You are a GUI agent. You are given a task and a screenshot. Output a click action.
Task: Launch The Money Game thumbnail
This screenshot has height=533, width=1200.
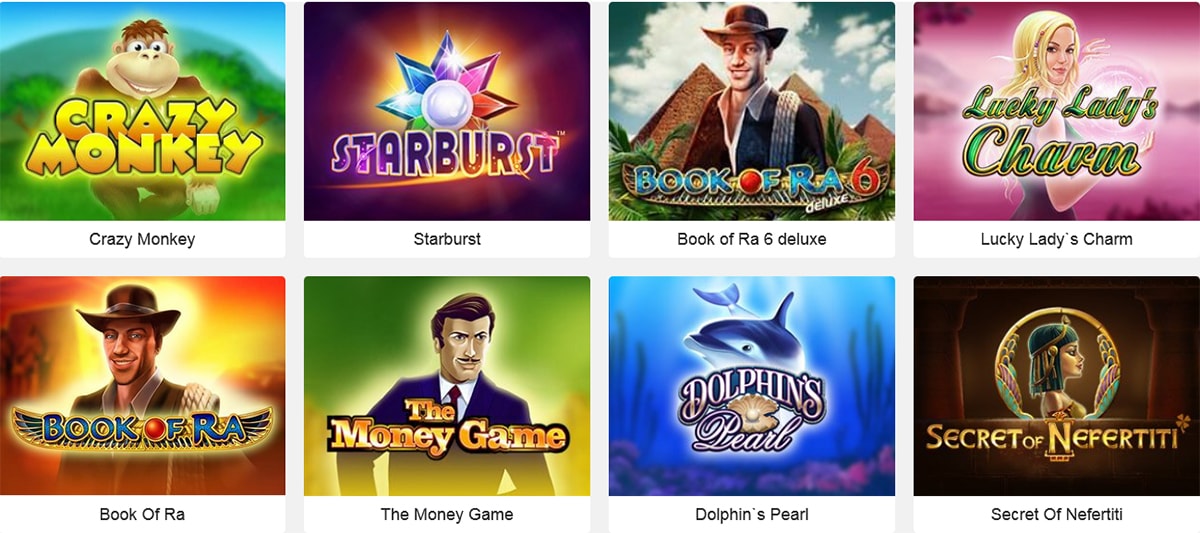click(447, 386)
